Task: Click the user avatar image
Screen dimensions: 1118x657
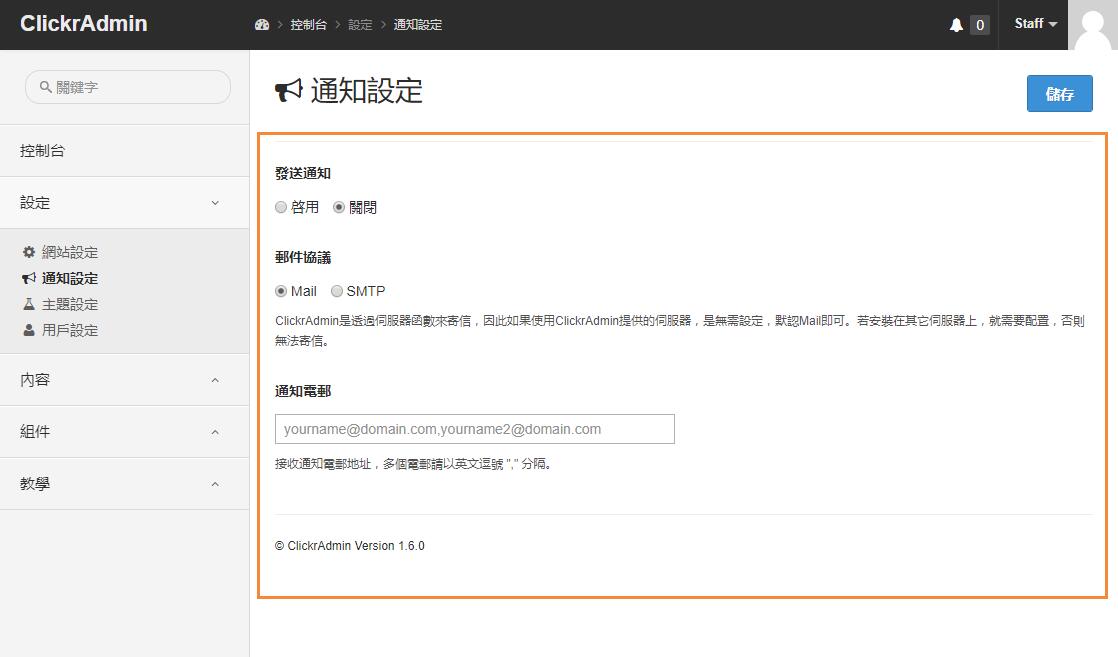Action: [1092, 25]
